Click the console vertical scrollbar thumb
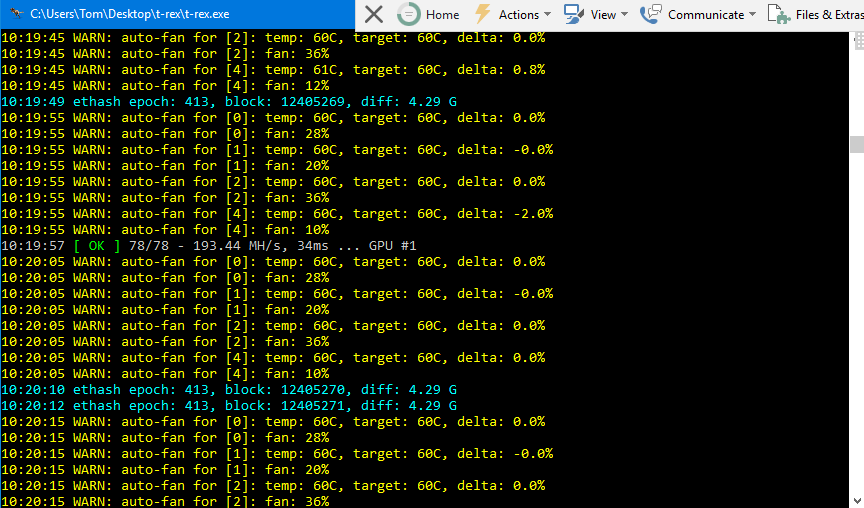This screenshot has width=864, height=508. tap(857, 144)
